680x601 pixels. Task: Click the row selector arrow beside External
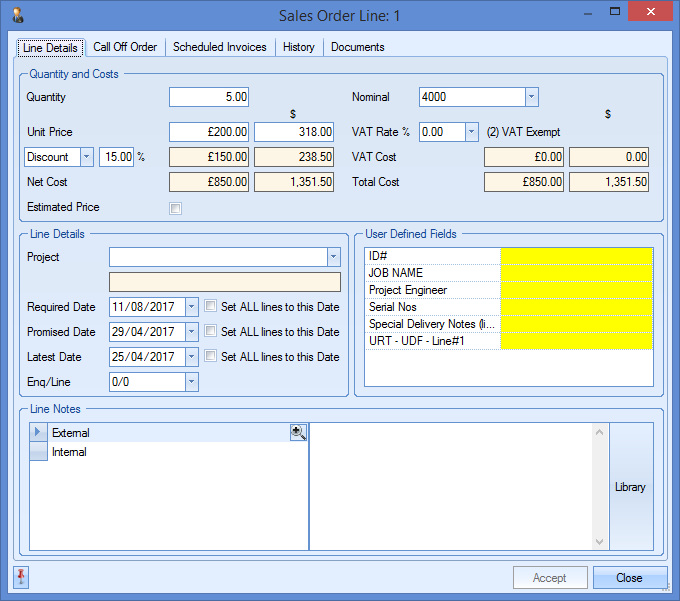(39, 433)
